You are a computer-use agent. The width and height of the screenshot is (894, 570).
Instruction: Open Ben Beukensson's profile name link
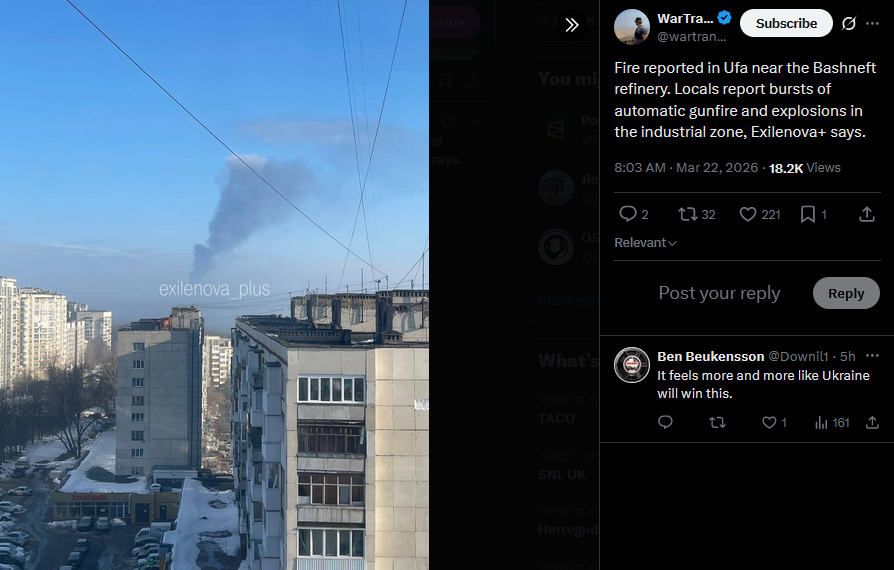pos(710,356)
